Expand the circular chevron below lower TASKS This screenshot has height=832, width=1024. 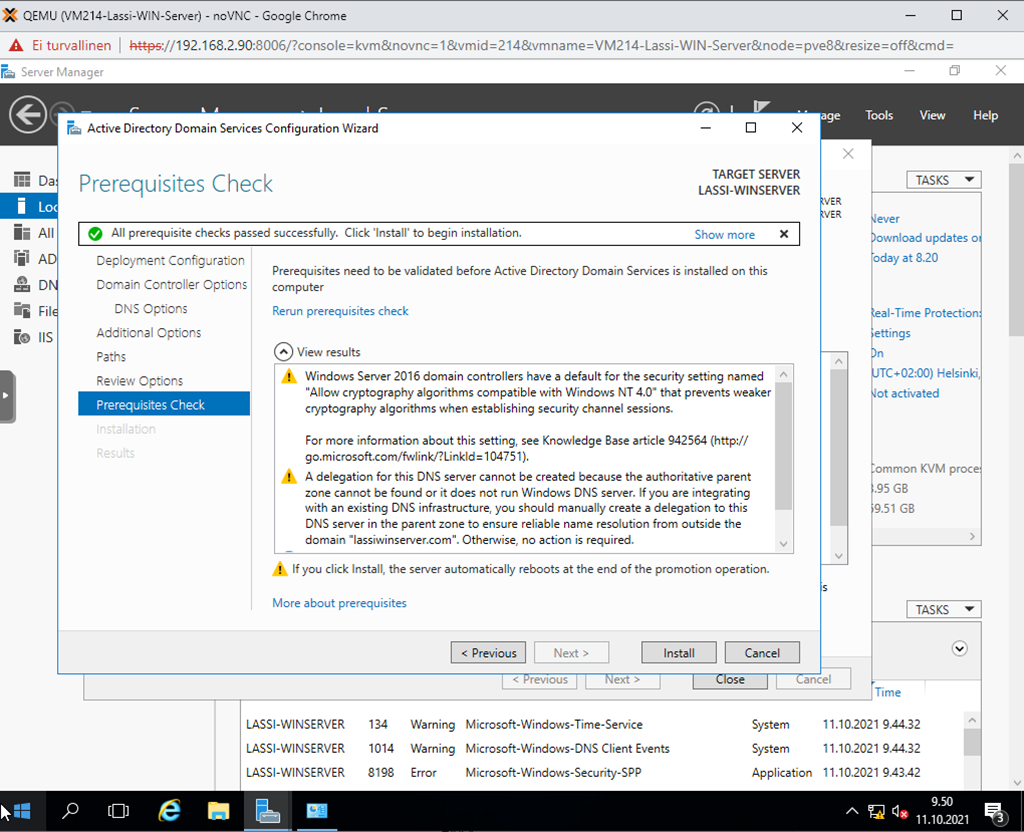[959, 648]
